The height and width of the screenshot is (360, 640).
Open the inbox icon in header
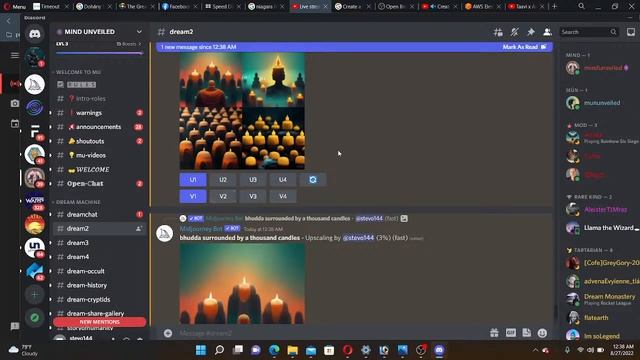point(631,32)
